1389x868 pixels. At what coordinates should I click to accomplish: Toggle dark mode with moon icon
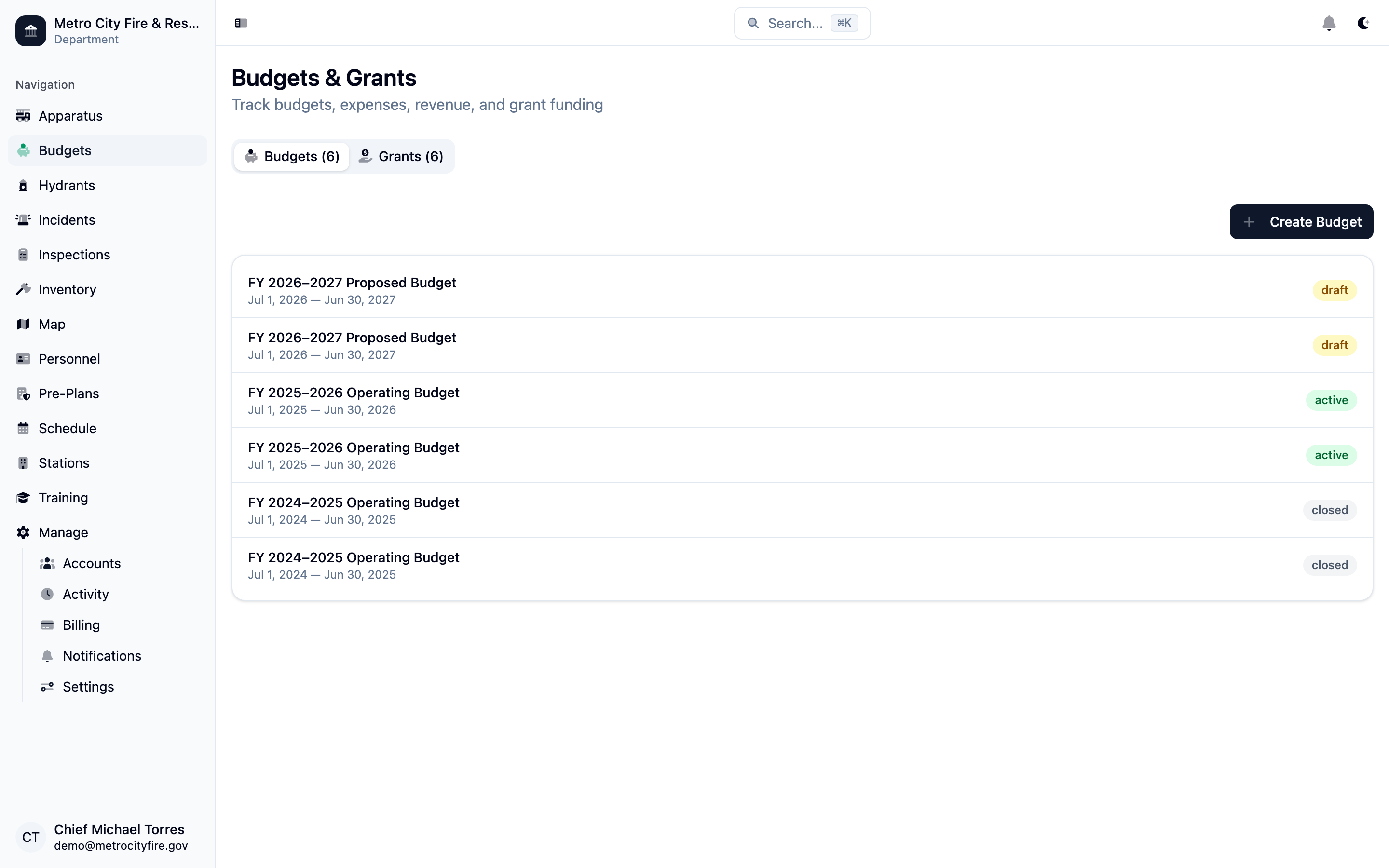pos(1363,23)
